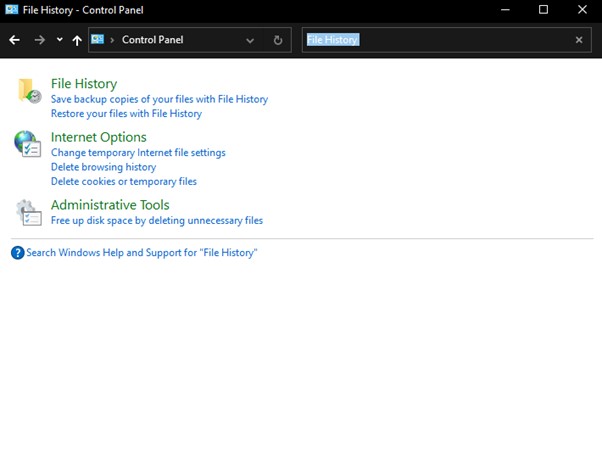The image size is (602, 452).
Task: Click the Administrative Tools gear icon
Action: (27, 212)
